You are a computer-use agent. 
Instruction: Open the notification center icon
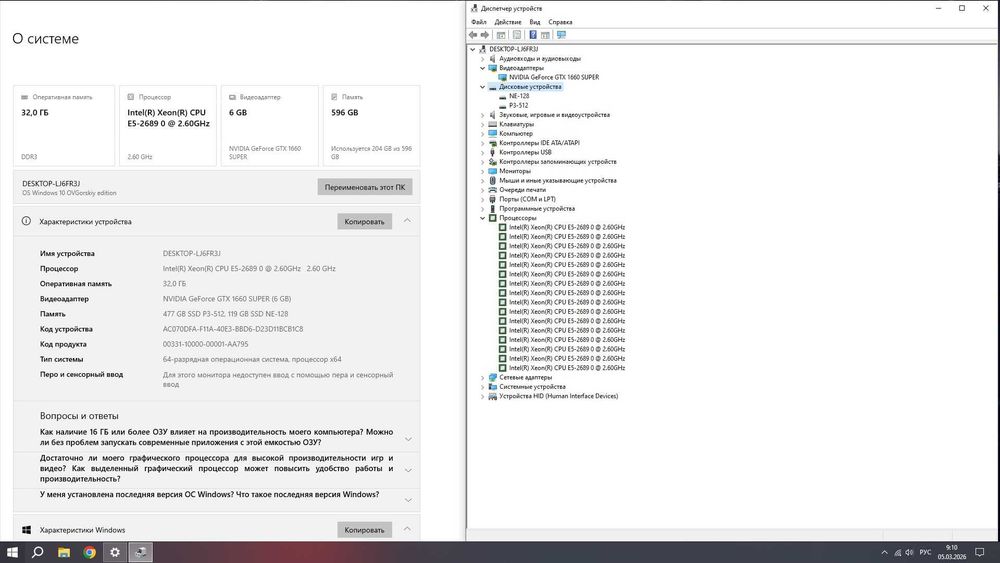[x=980, y=552]
